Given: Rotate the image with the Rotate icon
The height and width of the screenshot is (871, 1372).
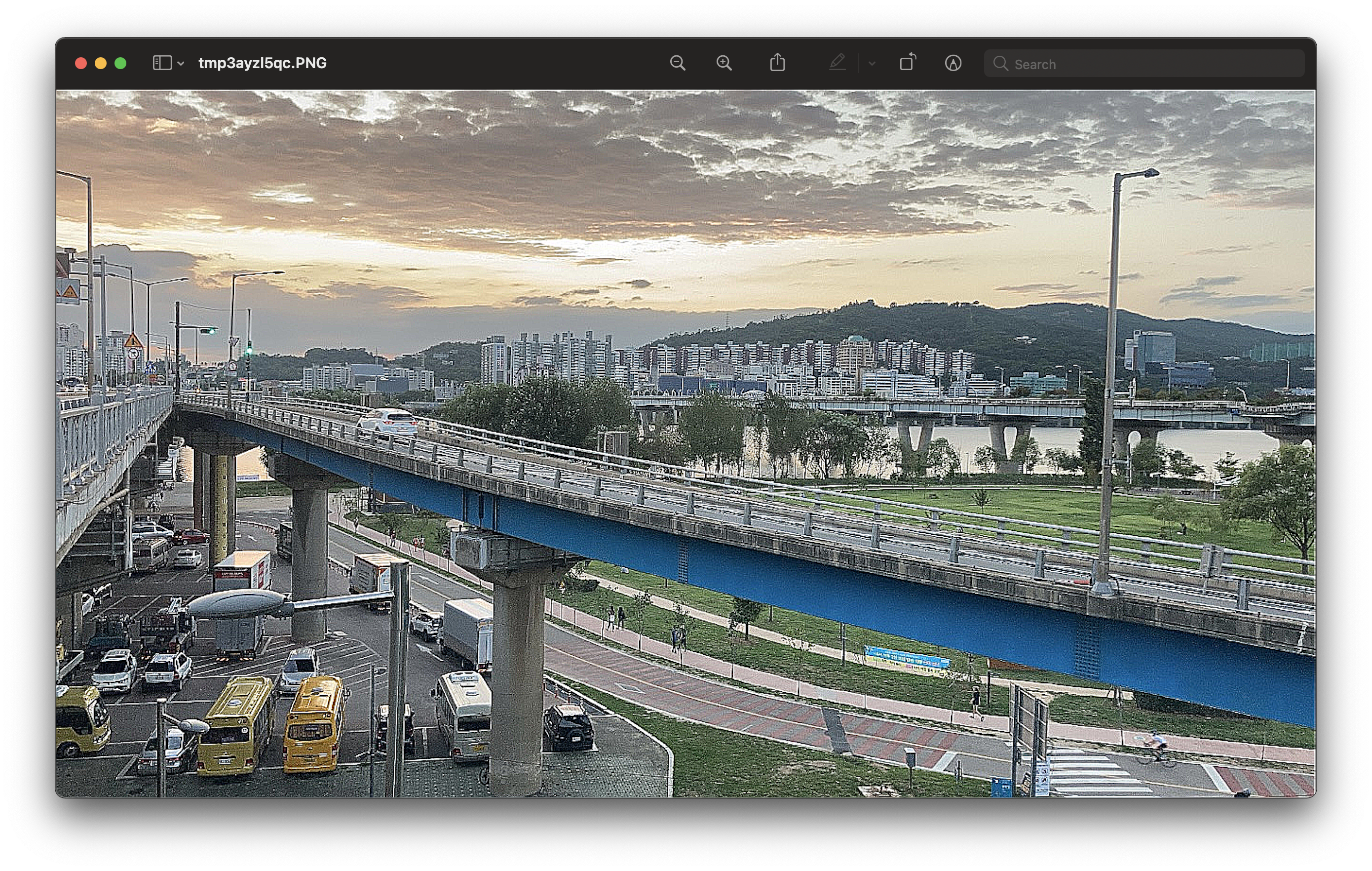Looking at the screenshot, I should 908,62.
